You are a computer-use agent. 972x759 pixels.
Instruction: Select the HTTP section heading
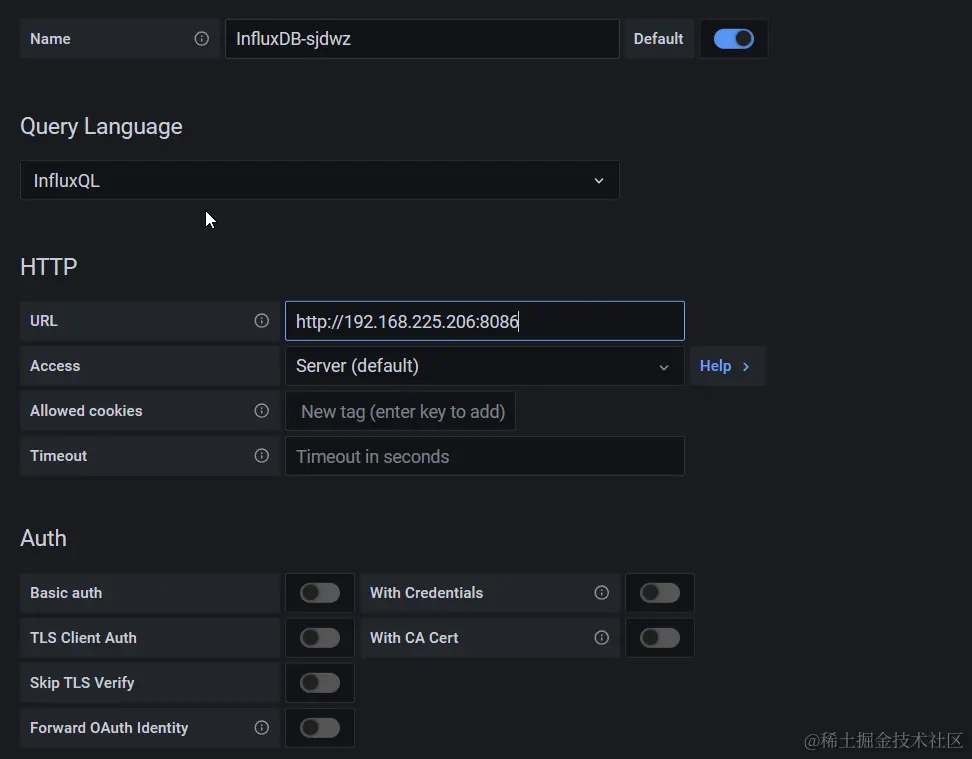point(48,267)
